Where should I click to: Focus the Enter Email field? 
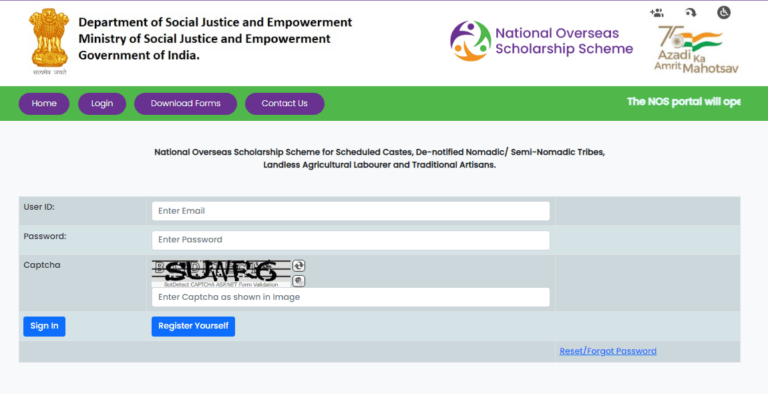point(351,211)
